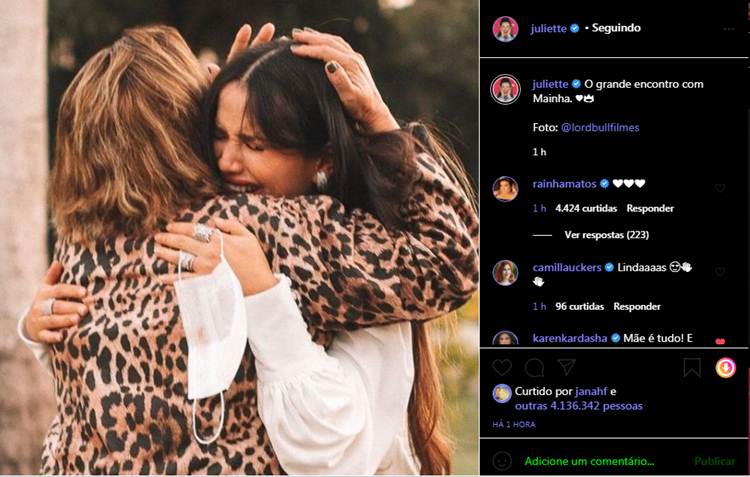The height and width of the screenshot is (477, 750).
Task: Share the post via paper plane icon
Action: 567,367
